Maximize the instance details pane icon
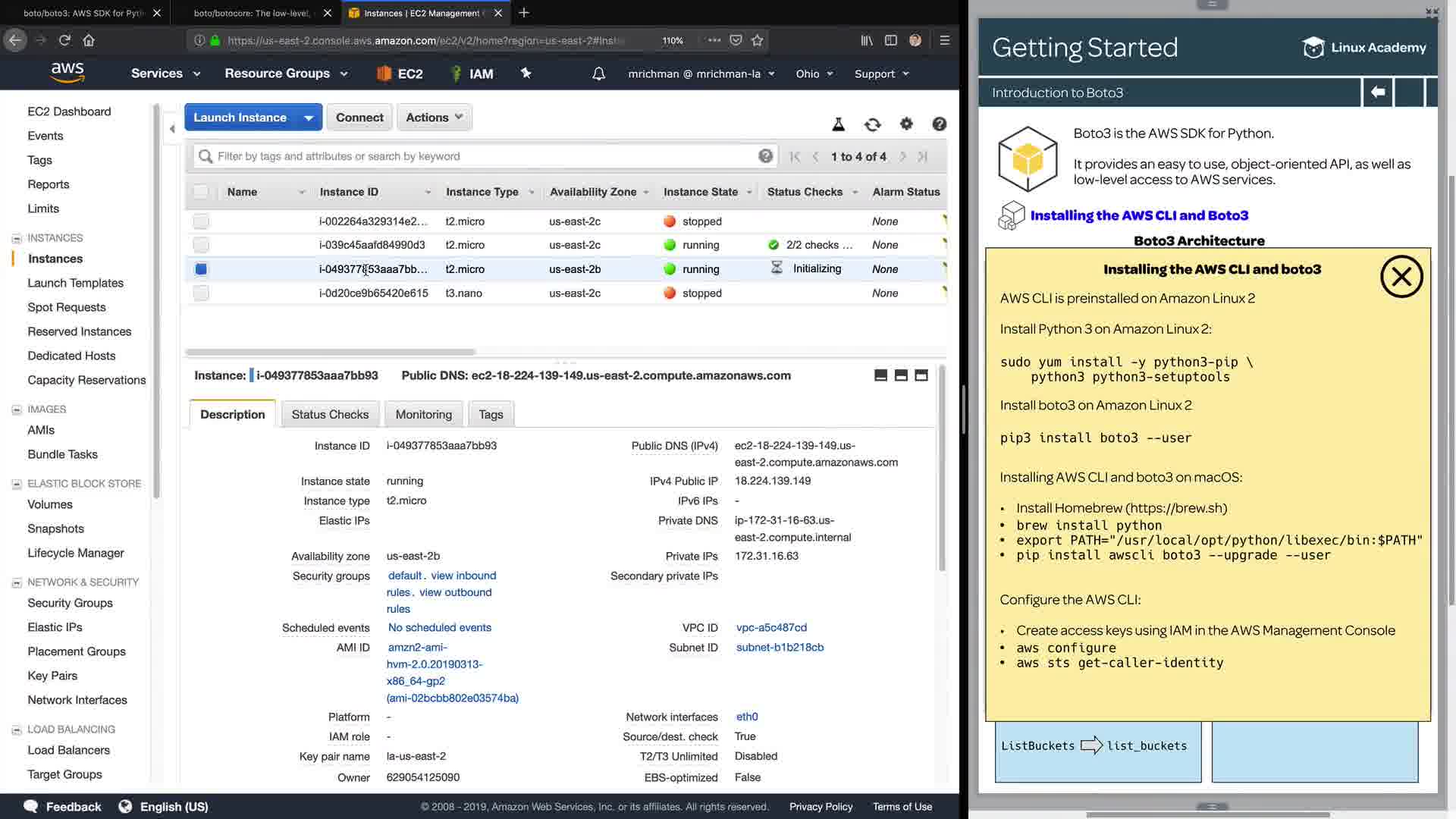This screenshot has height=819, width=1456. click(x=921, y=375)
